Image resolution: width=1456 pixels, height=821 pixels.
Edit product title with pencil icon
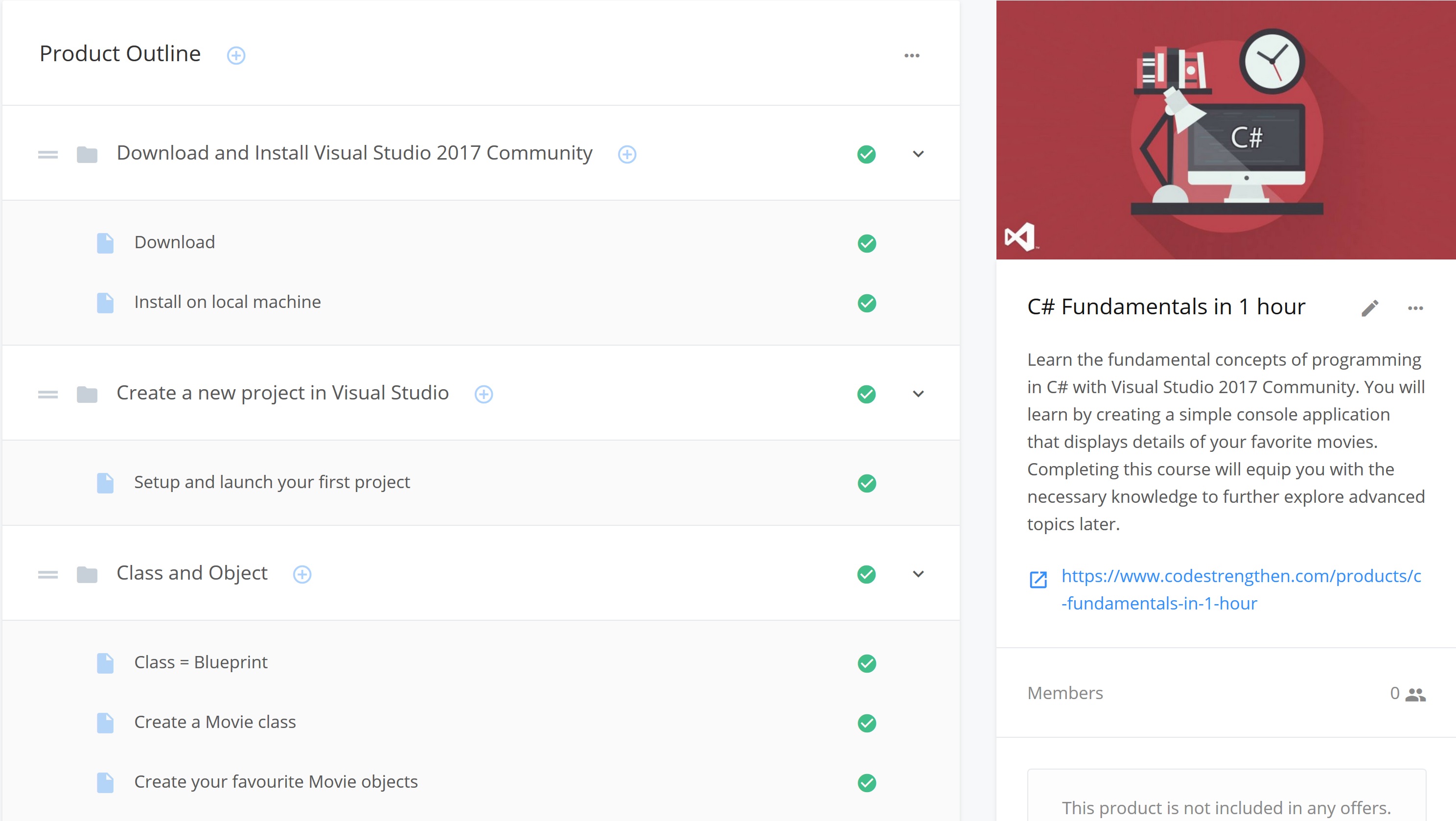(1369, 308)
